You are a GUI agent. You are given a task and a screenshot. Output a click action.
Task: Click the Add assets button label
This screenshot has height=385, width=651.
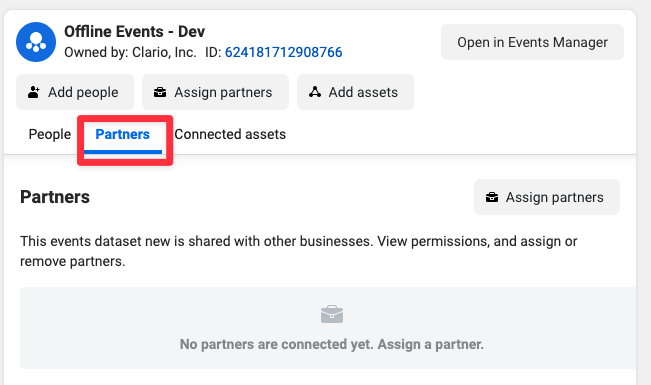coord(363,92)
